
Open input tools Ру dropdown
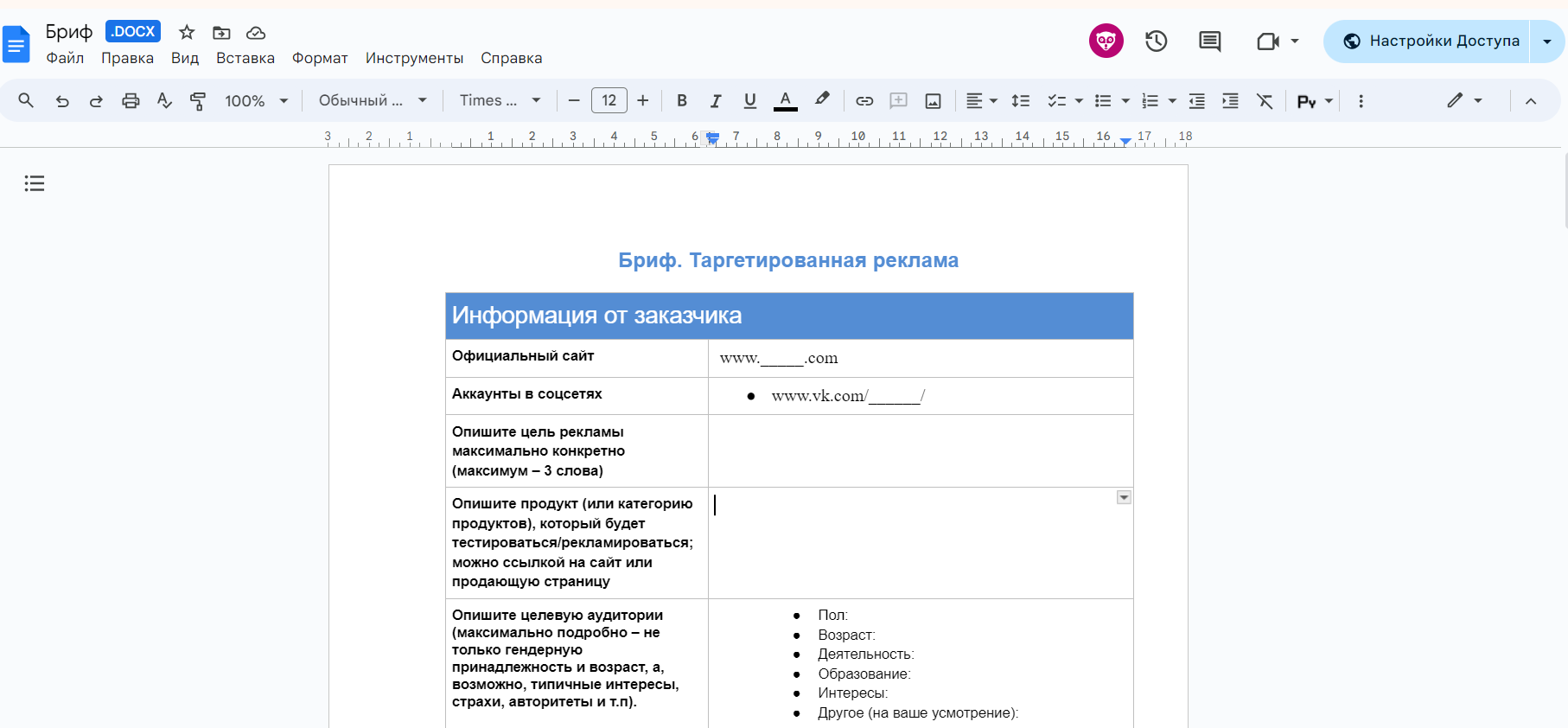(x=1315, y=101)
